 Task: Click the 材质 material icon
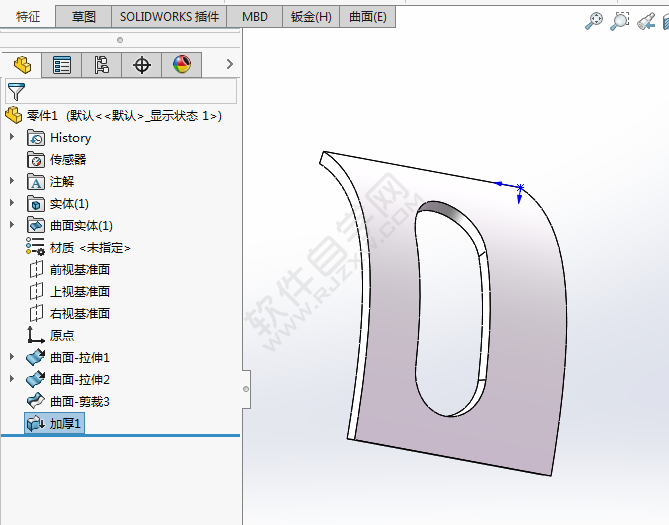[x=35, y=247]
